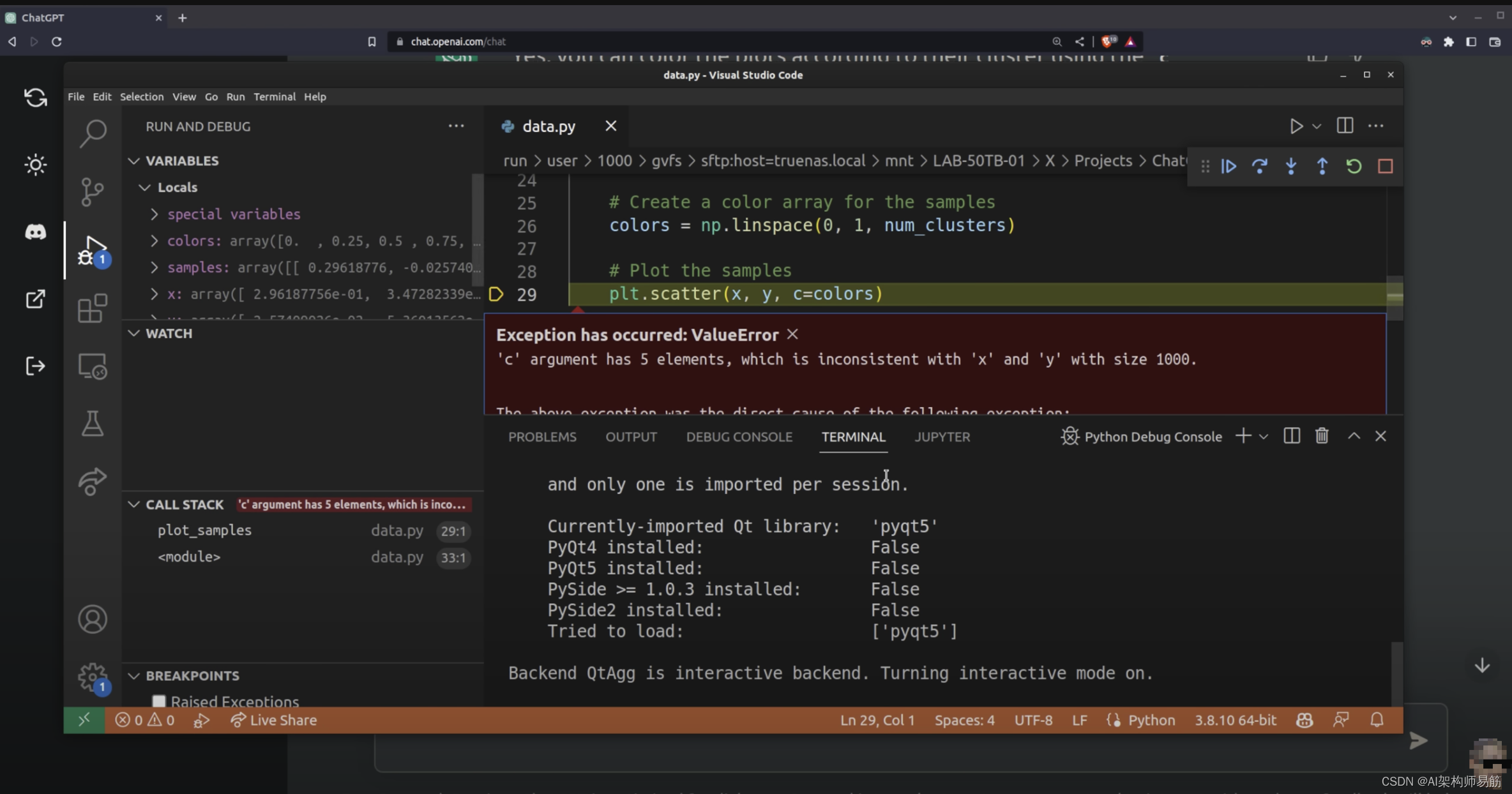The height and width of the screenshot is (794, 1512).
Task: Open the Terminal menu in menu bar
Action: 273,96
